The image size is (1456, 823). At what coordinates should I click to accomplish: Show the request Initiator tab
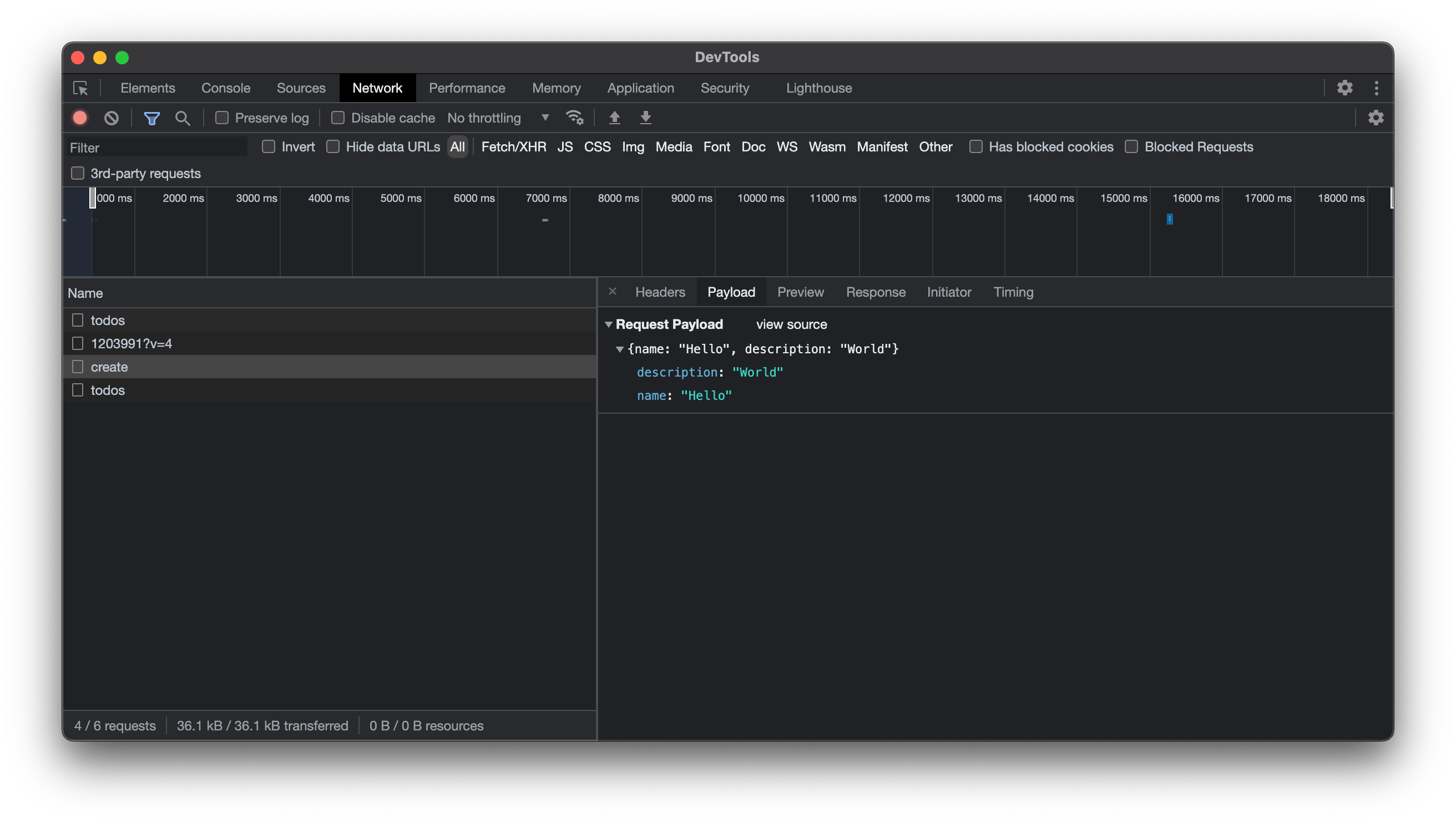click(x=949, y=292)
